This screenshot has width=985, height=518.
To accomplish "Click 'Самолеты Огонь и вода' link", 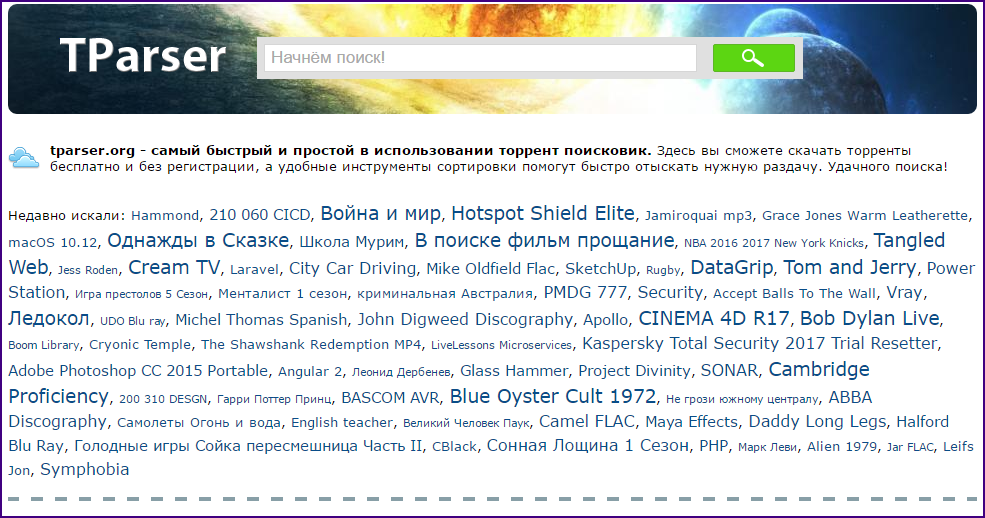I will (x=199, y=423).
